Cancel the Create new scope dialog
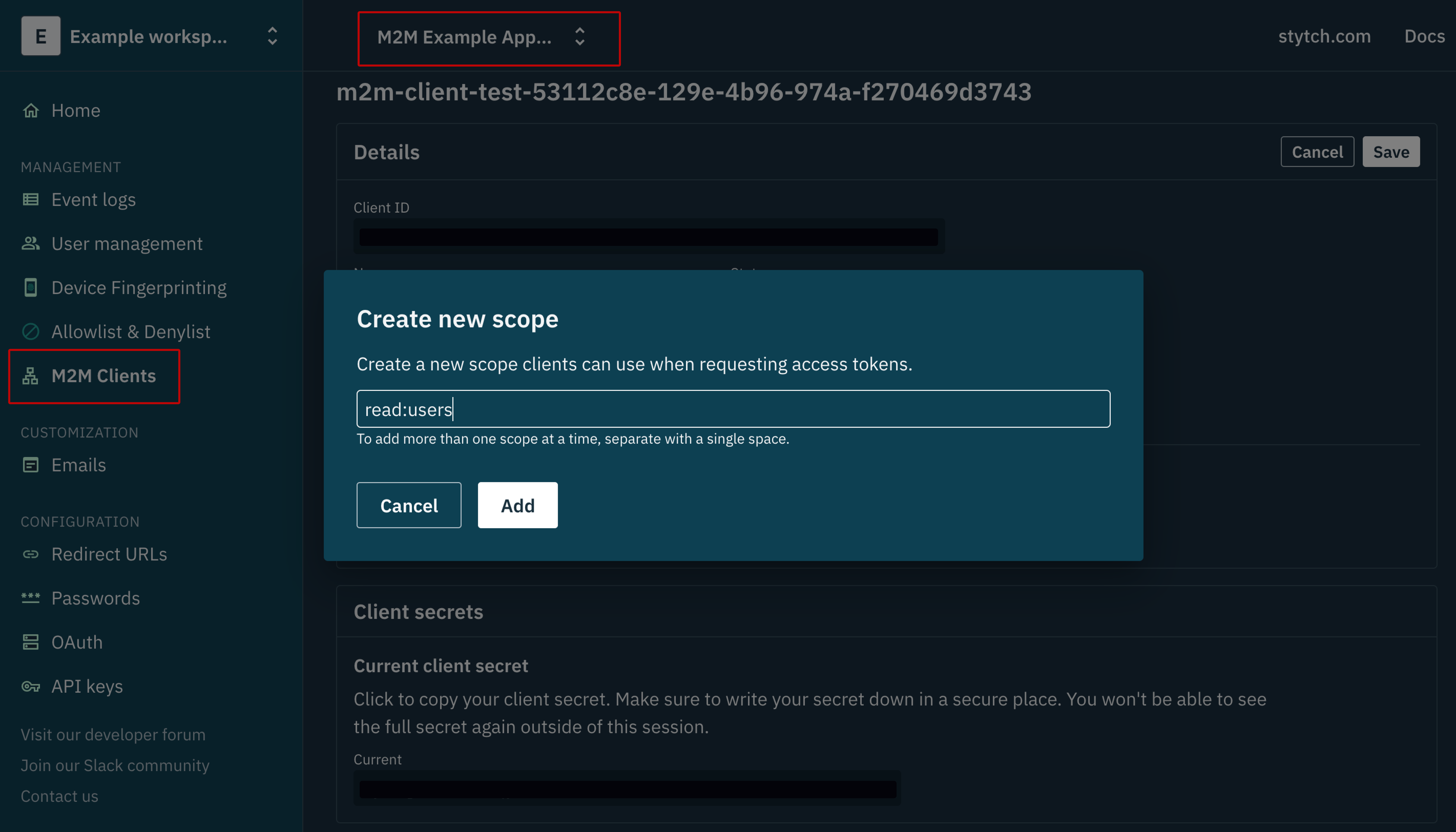This screenshot has width=1456, height=832. pos(408,505)
